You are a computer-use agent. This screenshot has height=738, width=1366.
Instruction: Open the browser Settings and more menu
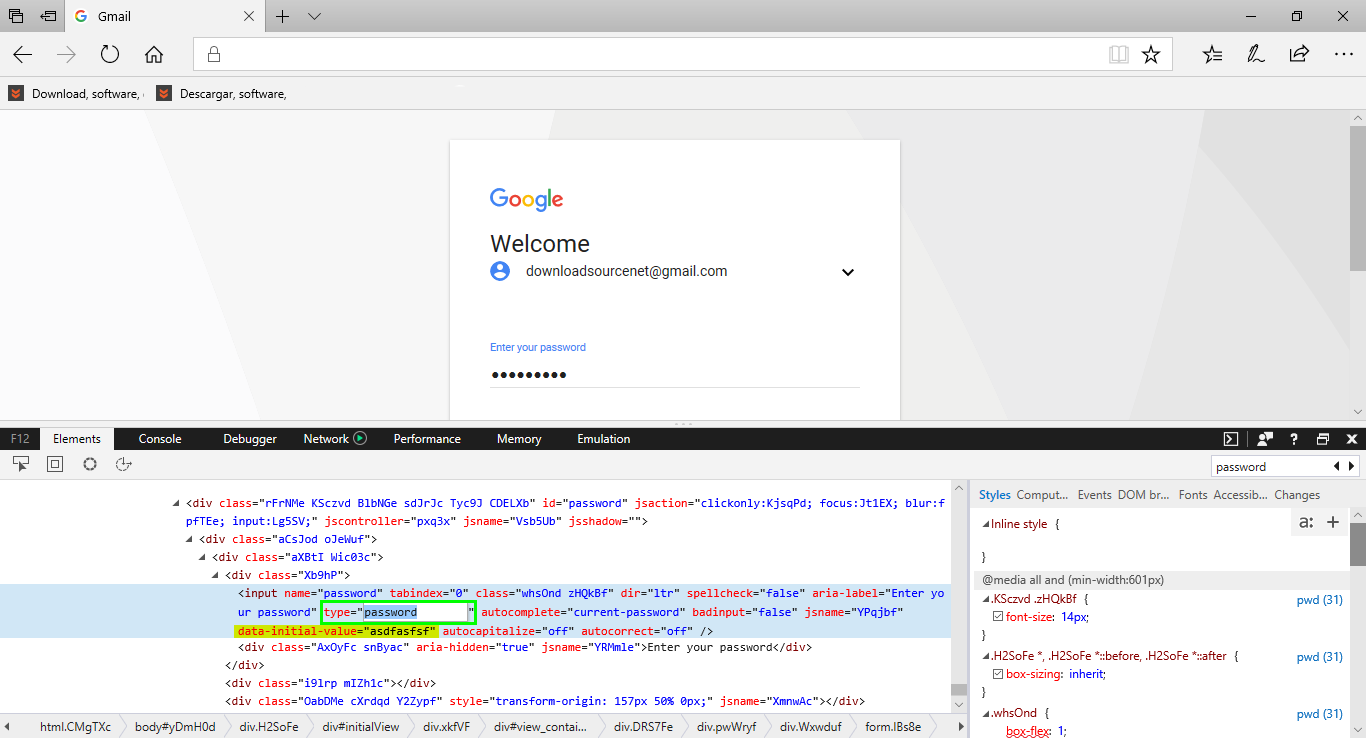(x=1343, y=54)
